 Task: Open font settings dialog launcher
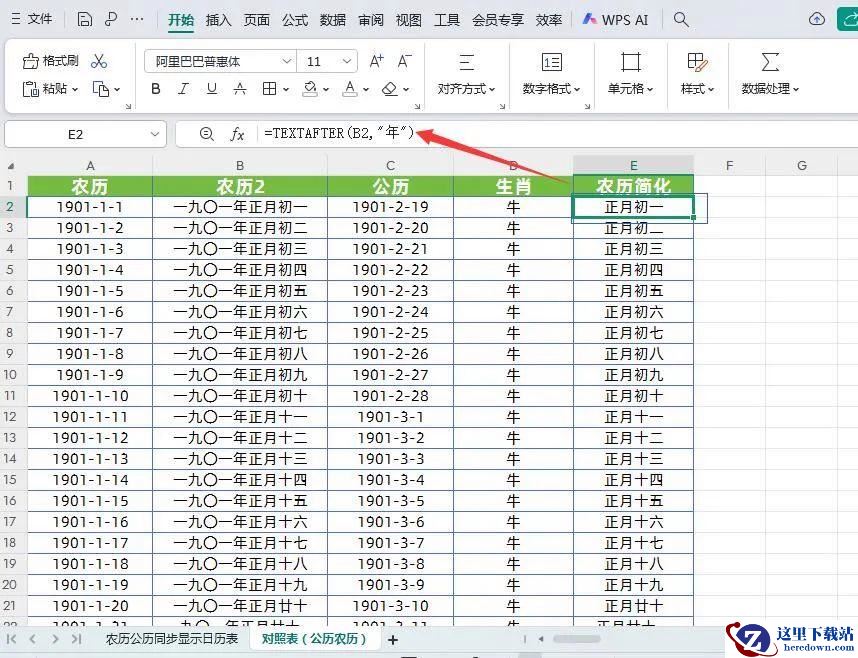point(418,107)
